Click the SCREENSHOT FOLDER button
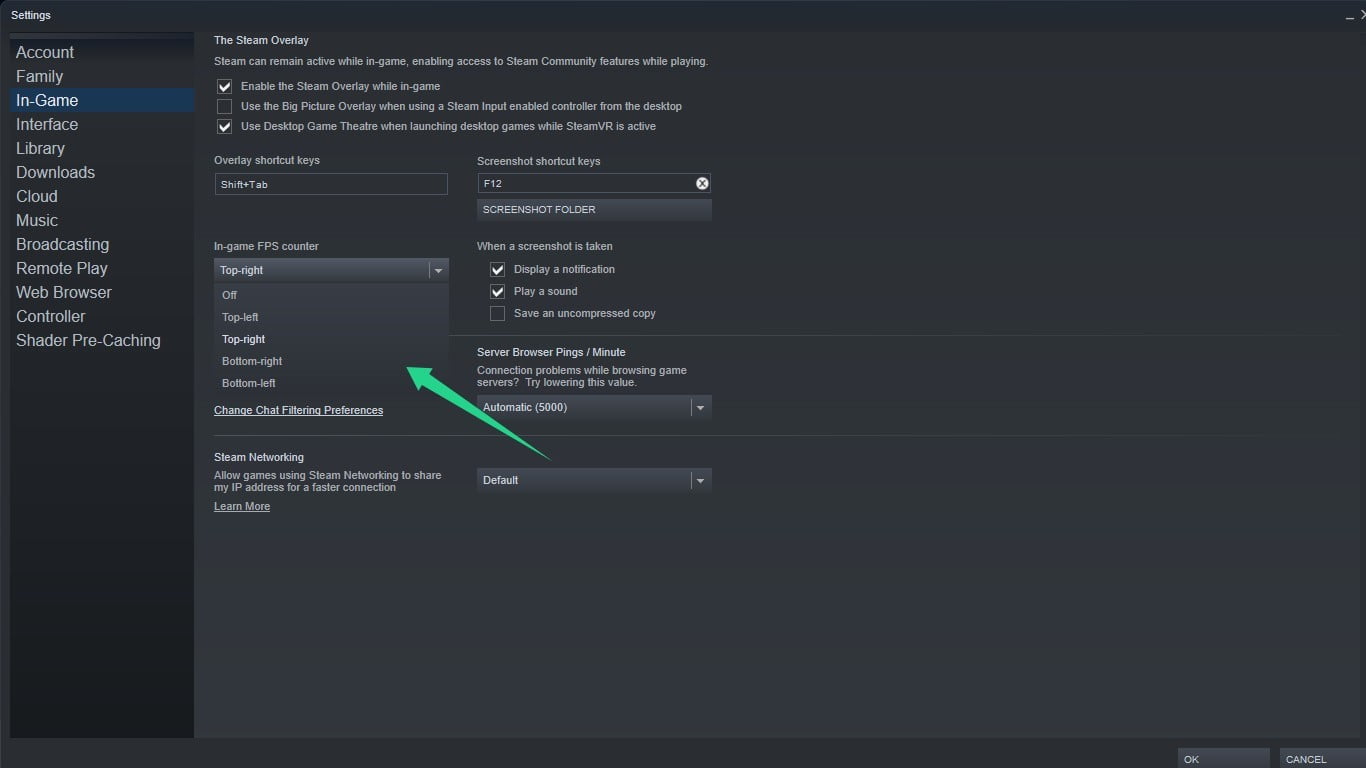The image size is (1366, 768). tap(594, 210)
